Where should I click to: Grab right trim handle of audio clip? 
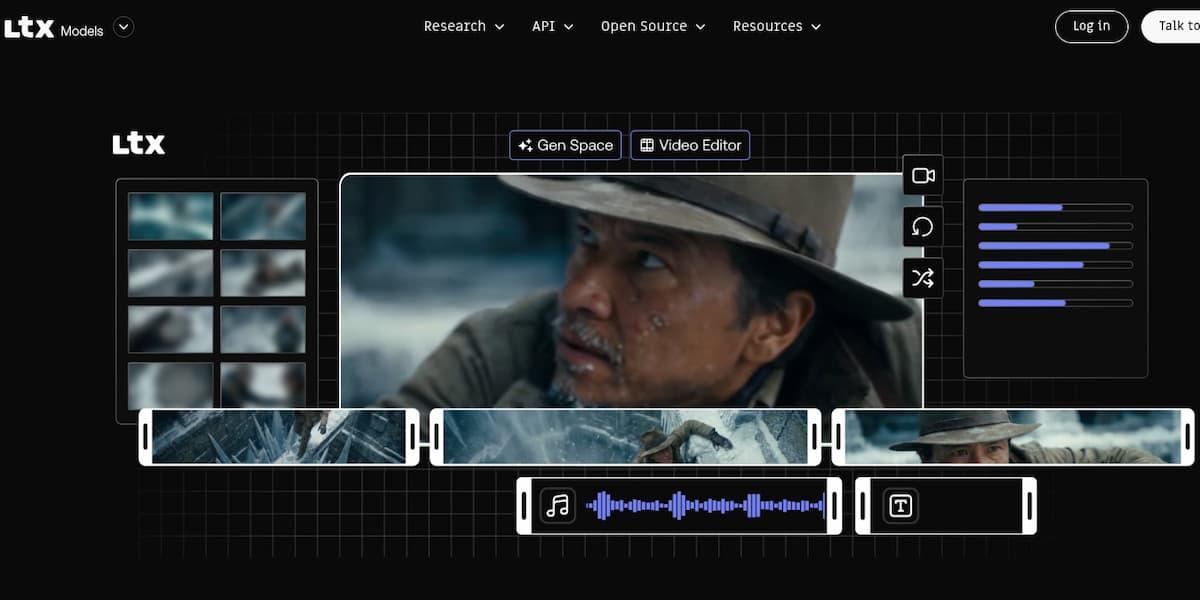pyautogui.click(x=835, y=506)
